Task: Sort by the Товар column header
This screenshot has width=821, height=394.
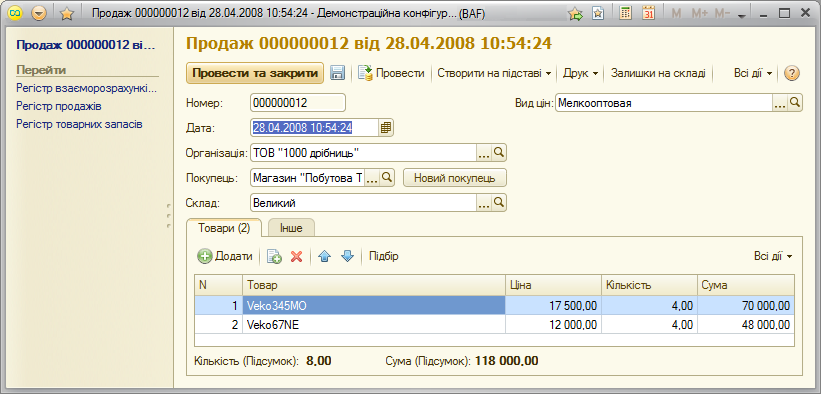Action: (x=373, y=285)
